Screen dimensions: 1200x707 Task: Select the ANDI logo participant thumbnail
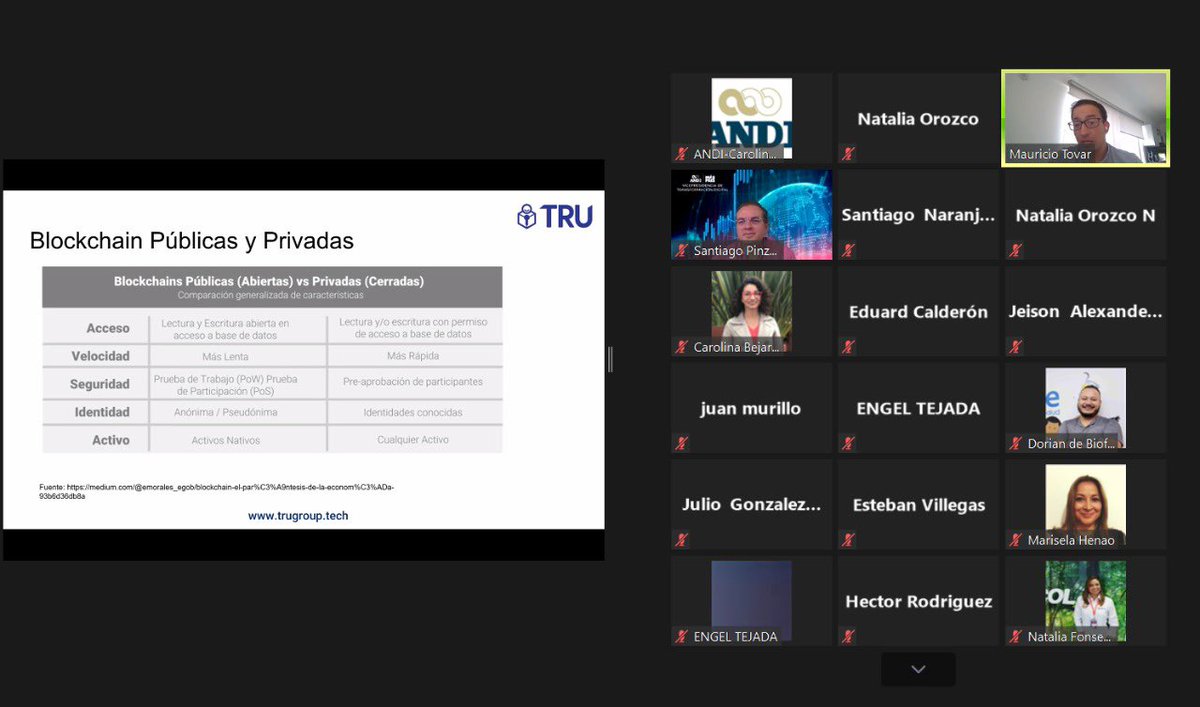(751, 118)
